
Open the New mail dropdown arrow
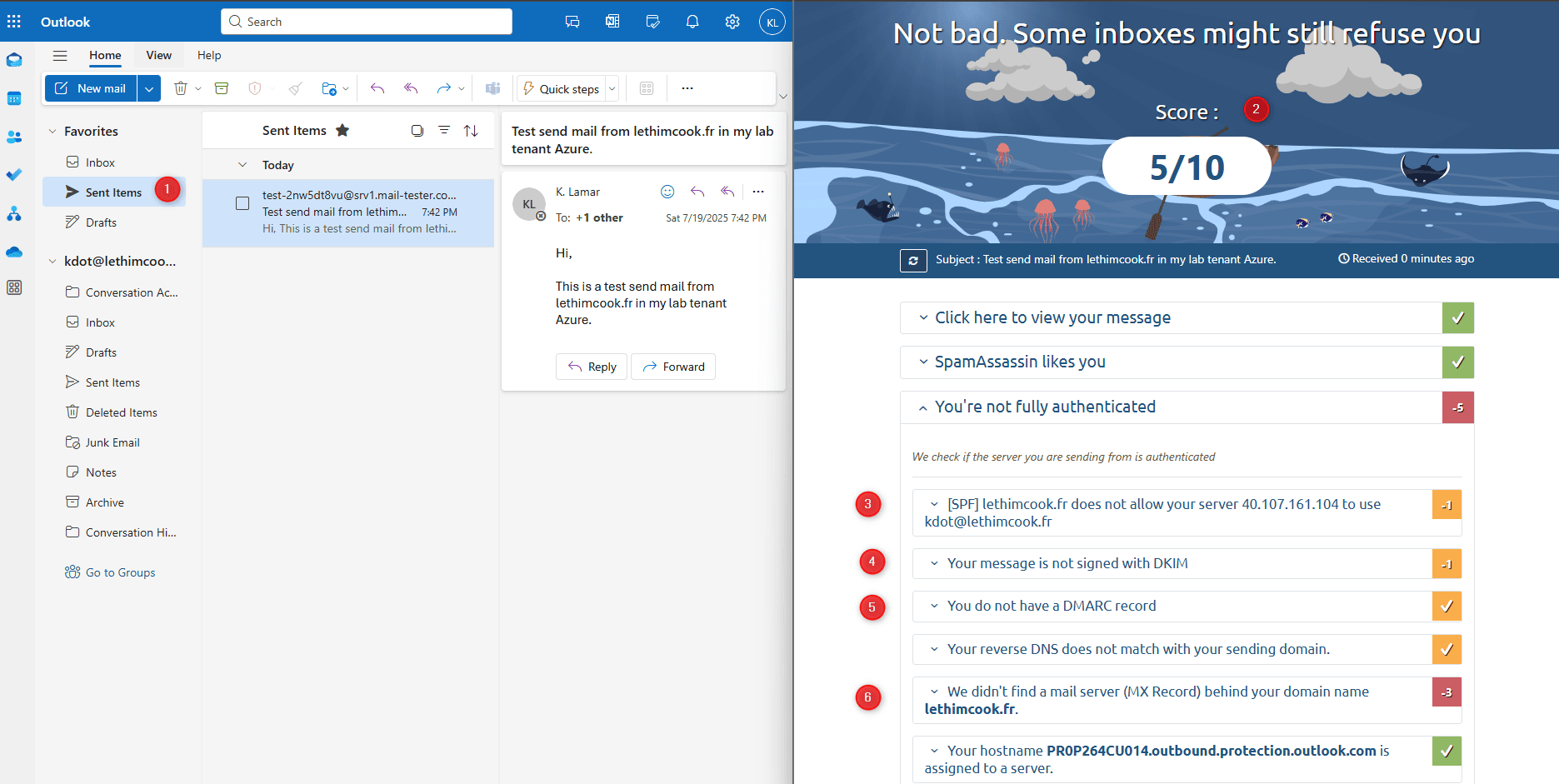(x=149, y=88)
